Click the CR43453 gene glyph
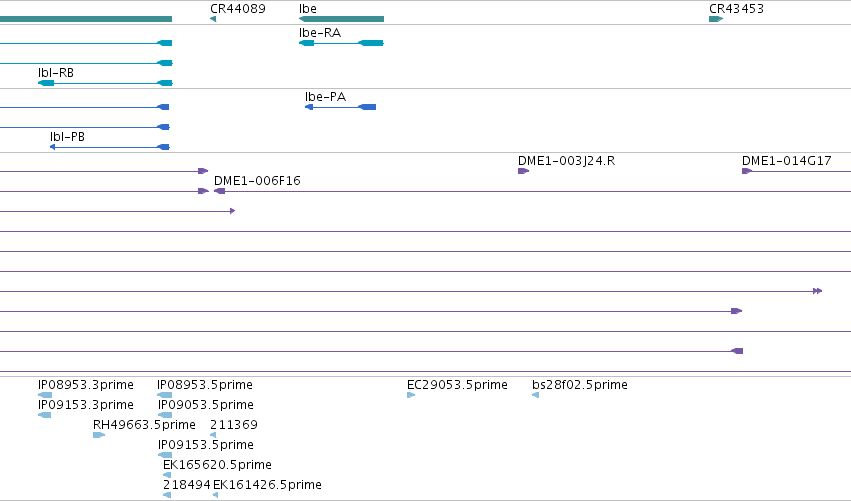The image size is (851, 501). [716, 19]
